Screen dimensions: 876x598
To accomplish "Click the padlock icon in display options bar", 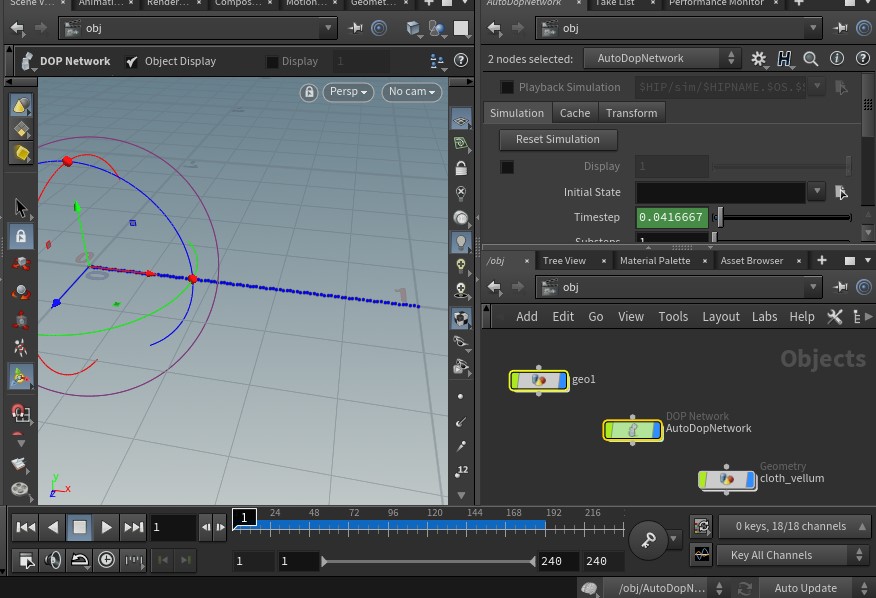I will 461,168.
